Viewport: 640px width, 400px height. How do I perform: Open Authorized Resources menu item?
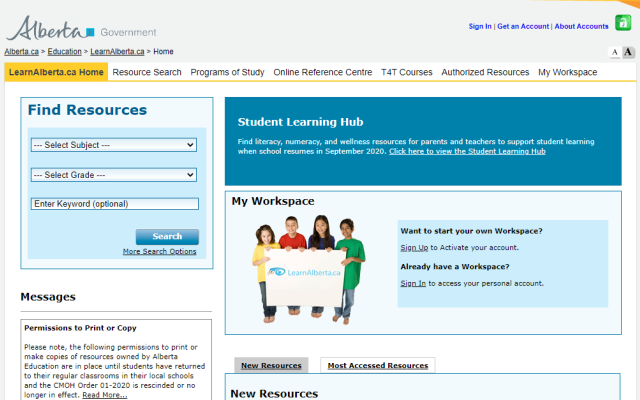point(485,72)
